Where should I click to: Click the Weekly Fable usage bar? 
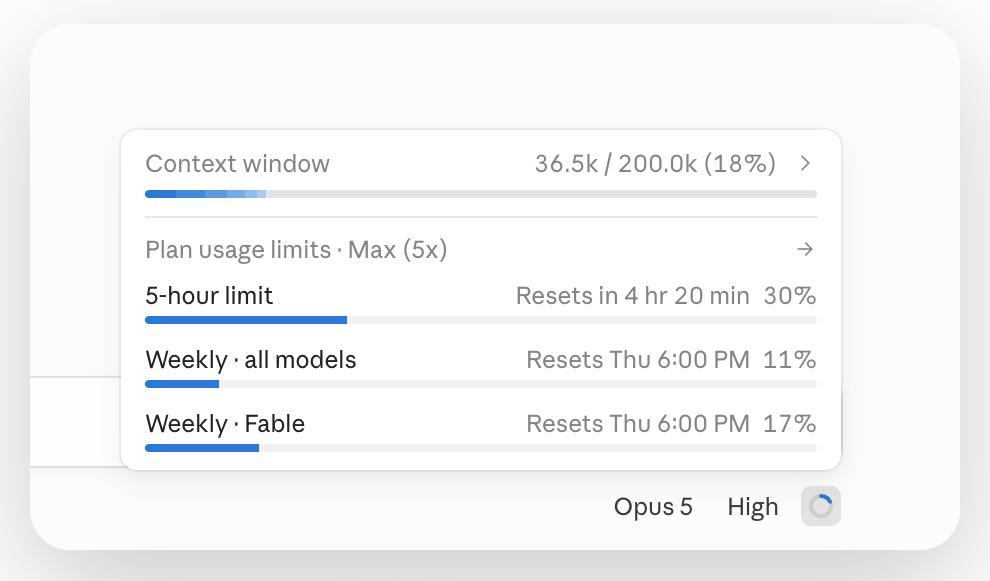[481, 448]
